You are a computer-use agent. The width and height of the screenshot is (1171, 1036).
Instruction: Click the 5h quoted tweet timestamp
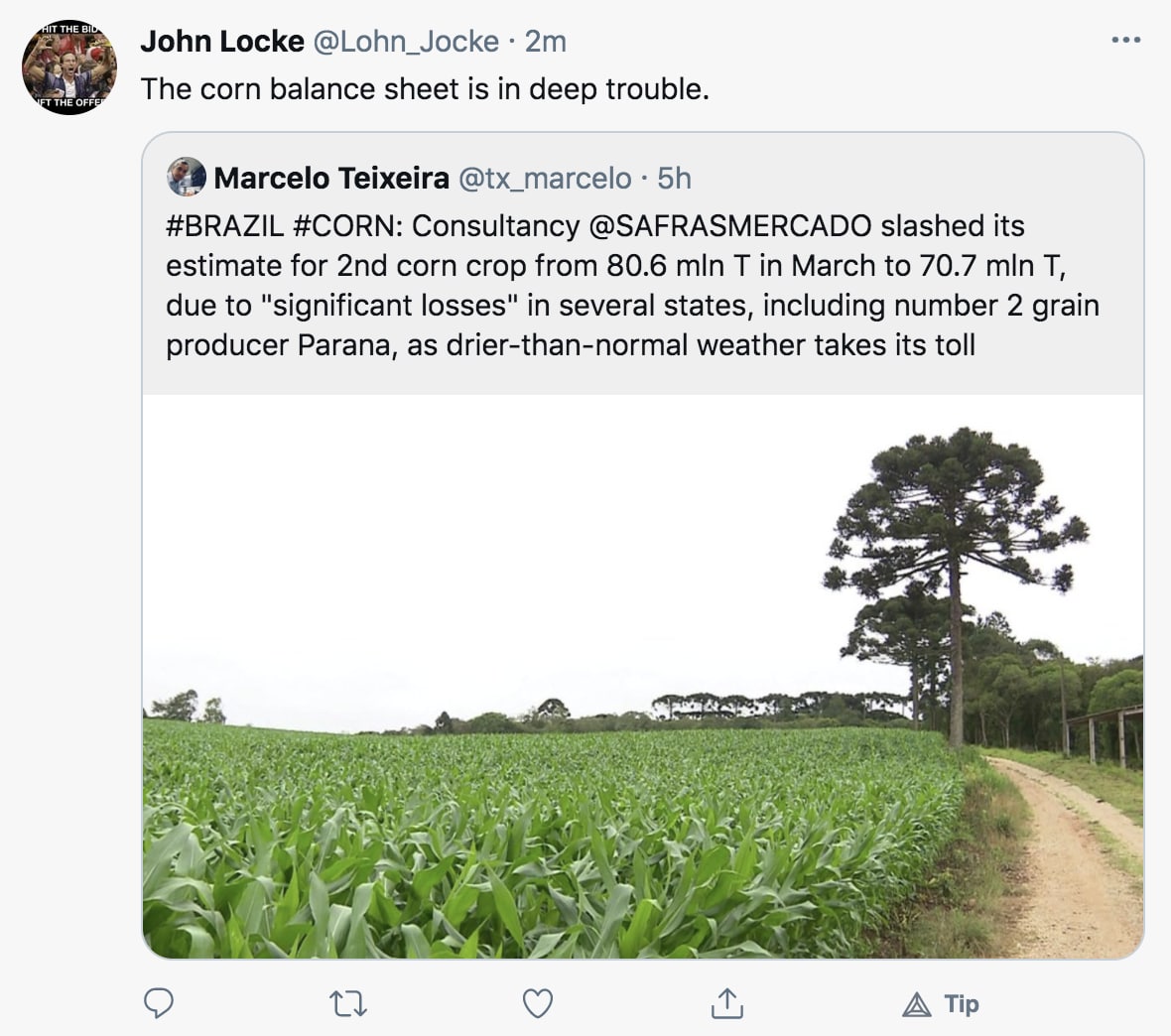click(674, 178)
